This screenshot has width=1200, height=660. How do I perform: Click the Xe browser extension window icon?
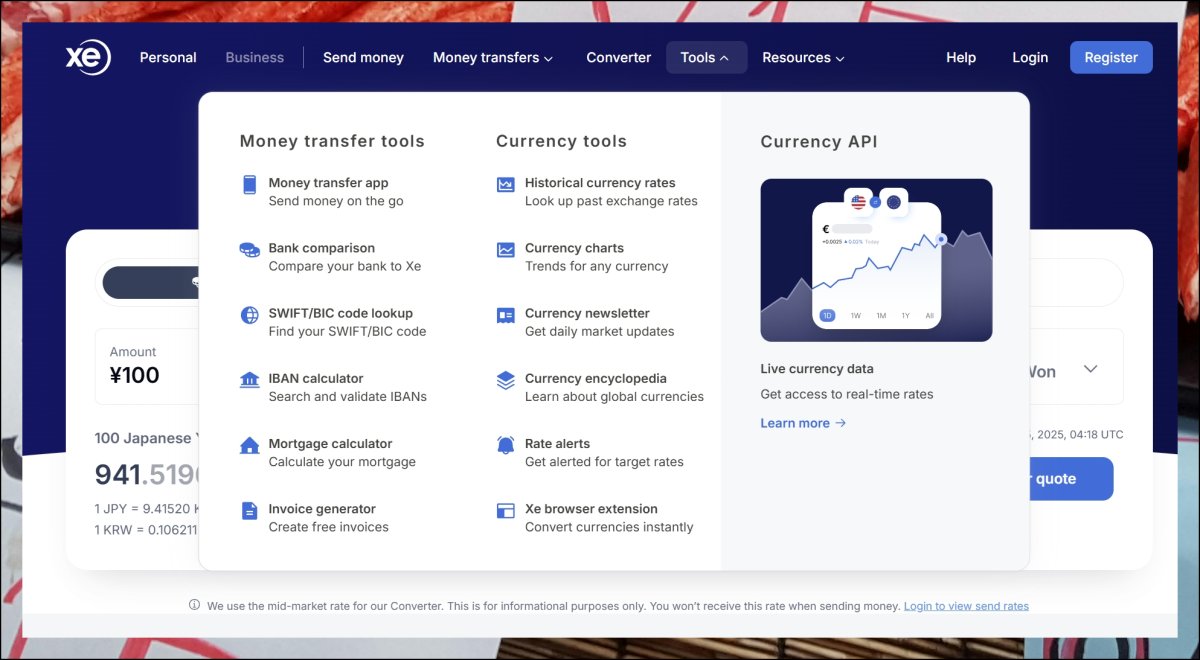click(x=506, y=510)
